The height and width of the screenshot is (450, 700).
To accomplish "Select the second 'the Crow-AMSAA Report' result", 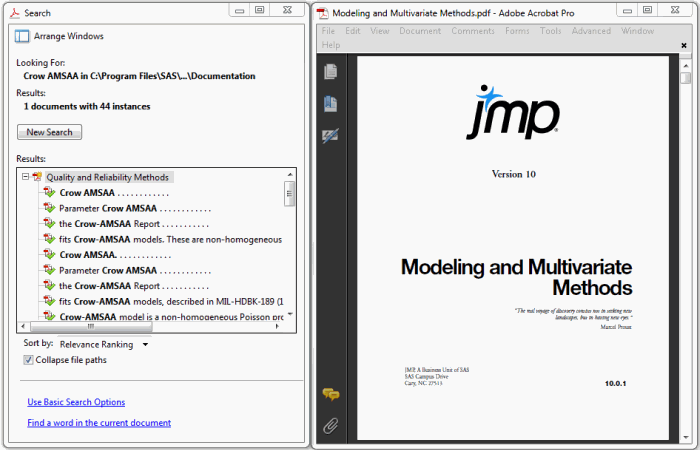I will pyautogui.click(x=134, y=286).
